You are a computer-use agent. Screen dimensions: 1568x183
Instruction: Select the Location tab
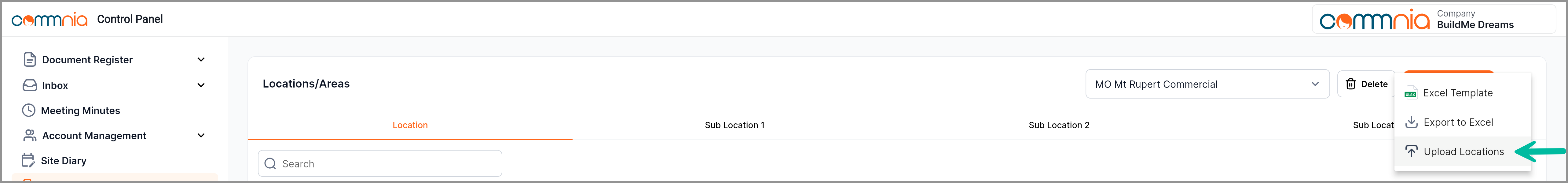pyautogui.click(x=410, y=125)
